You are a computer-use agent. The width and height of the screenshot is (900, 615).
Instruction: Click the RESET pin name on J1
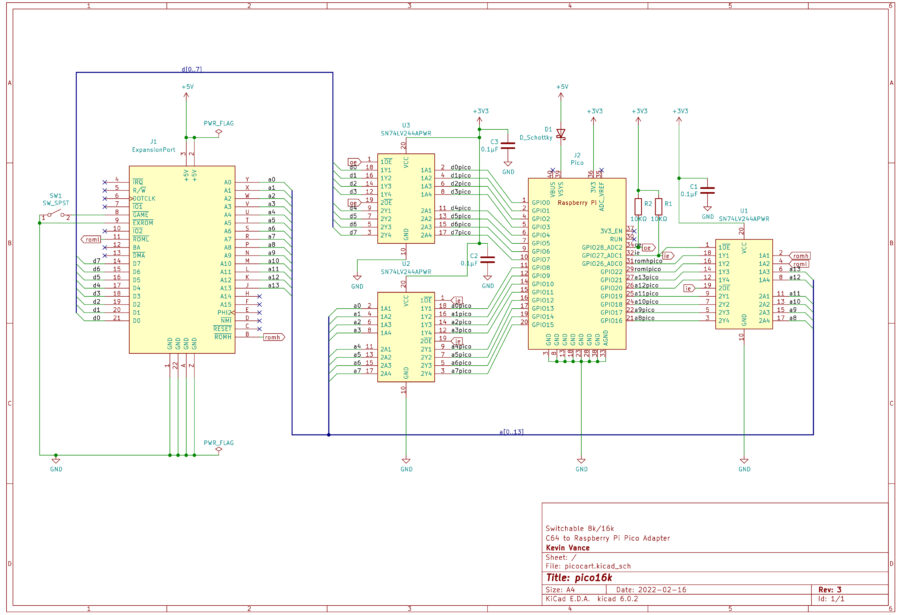[x=222, y=328]
